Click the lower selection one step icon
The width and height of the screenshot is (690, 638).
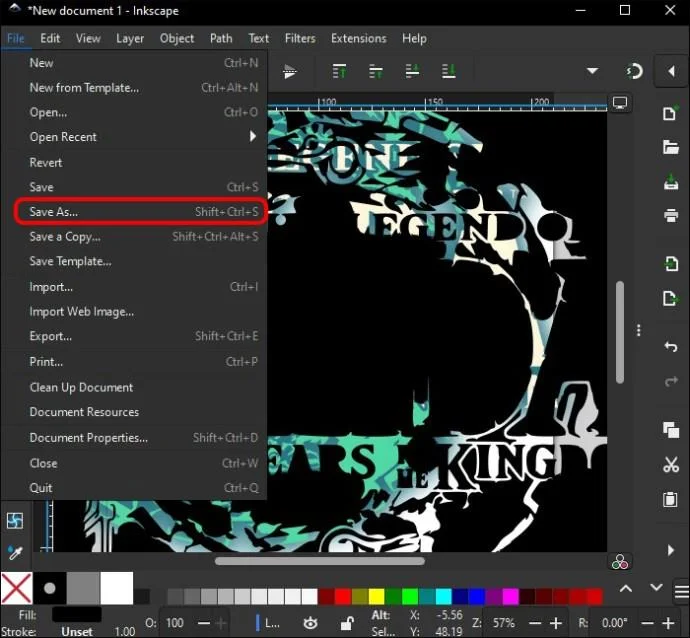412,71
